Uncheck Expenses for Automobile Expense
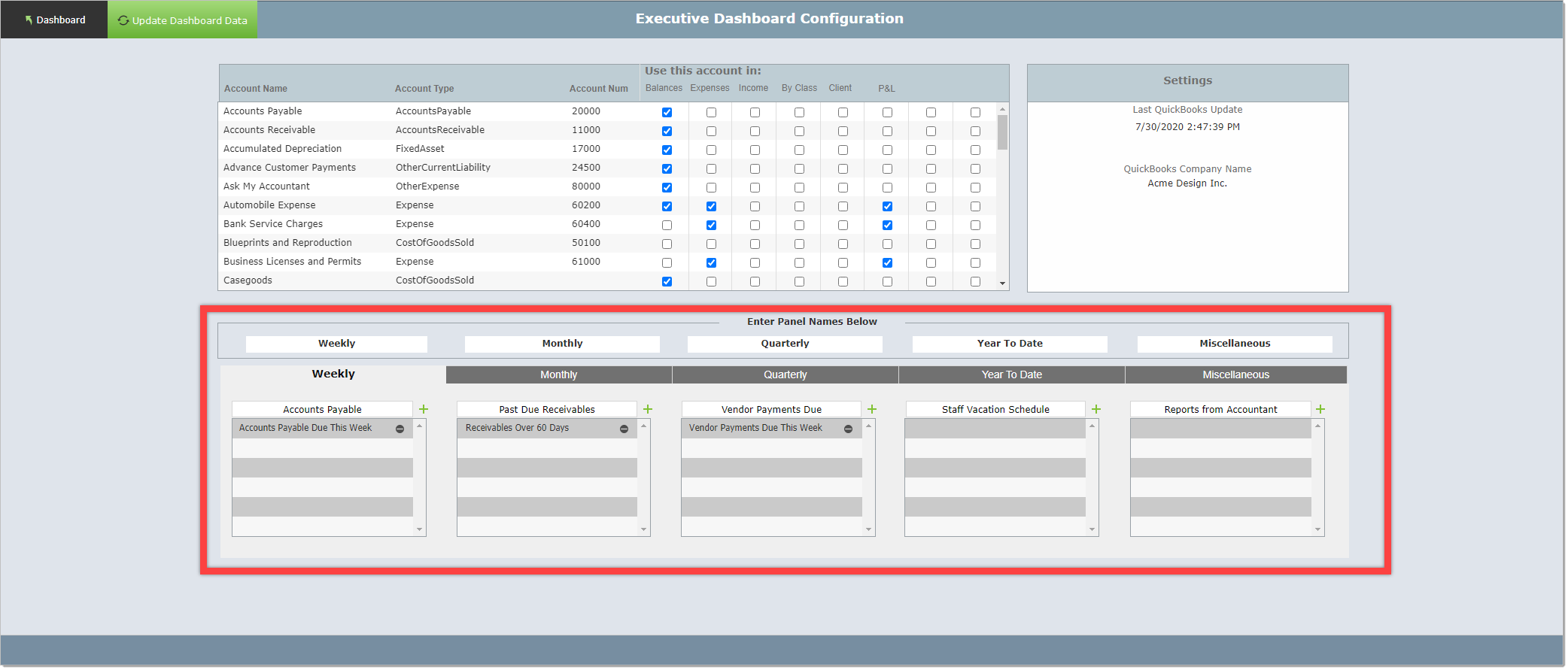1568x670 pixels. pyautogui.click(x=711, y=206)
